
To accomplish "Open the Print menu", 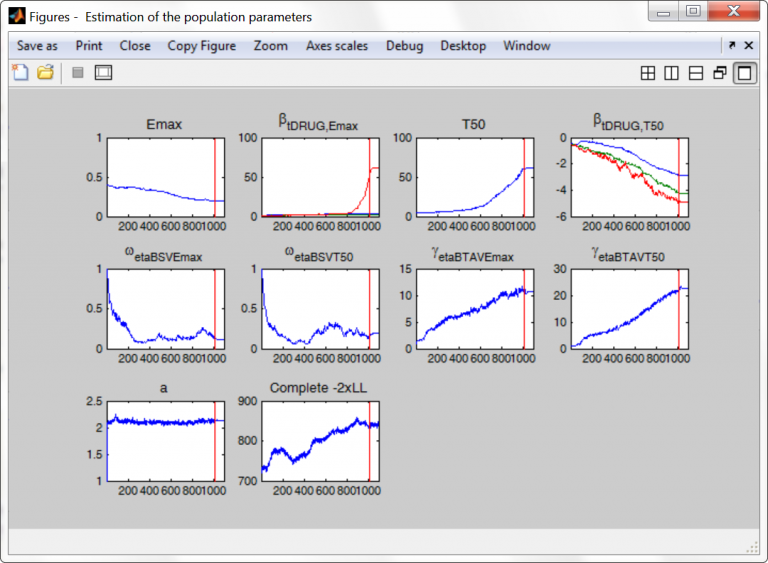I will [x=89, y=46].
